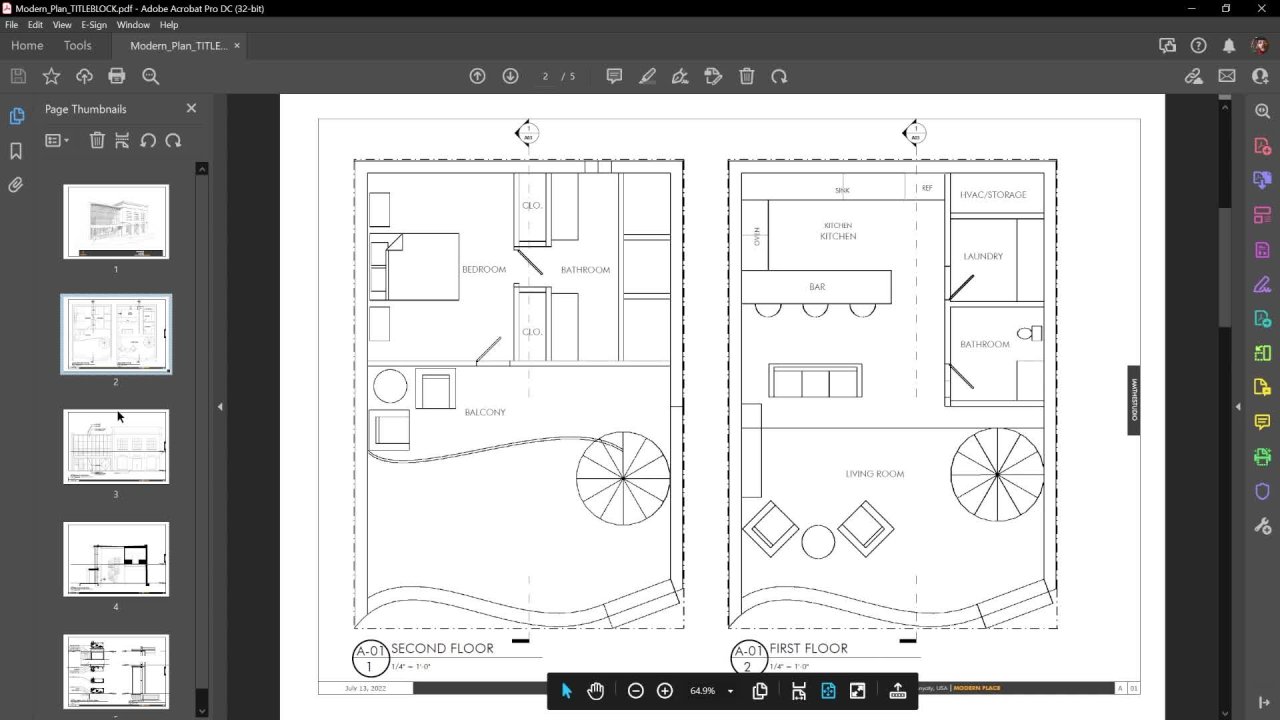Delete page using toolbar trash icon
The image size is (1280, 720).
pos(746,76)
